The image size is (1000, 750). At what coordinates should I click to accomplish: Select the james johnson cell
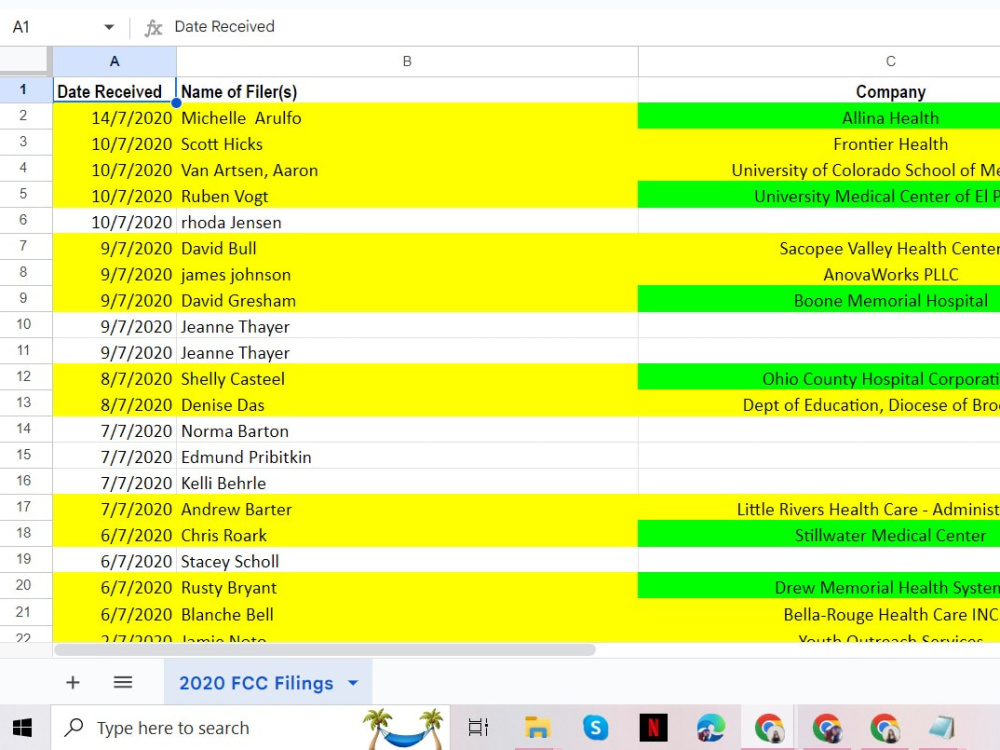pyautogui.click(x=407, y=274)
